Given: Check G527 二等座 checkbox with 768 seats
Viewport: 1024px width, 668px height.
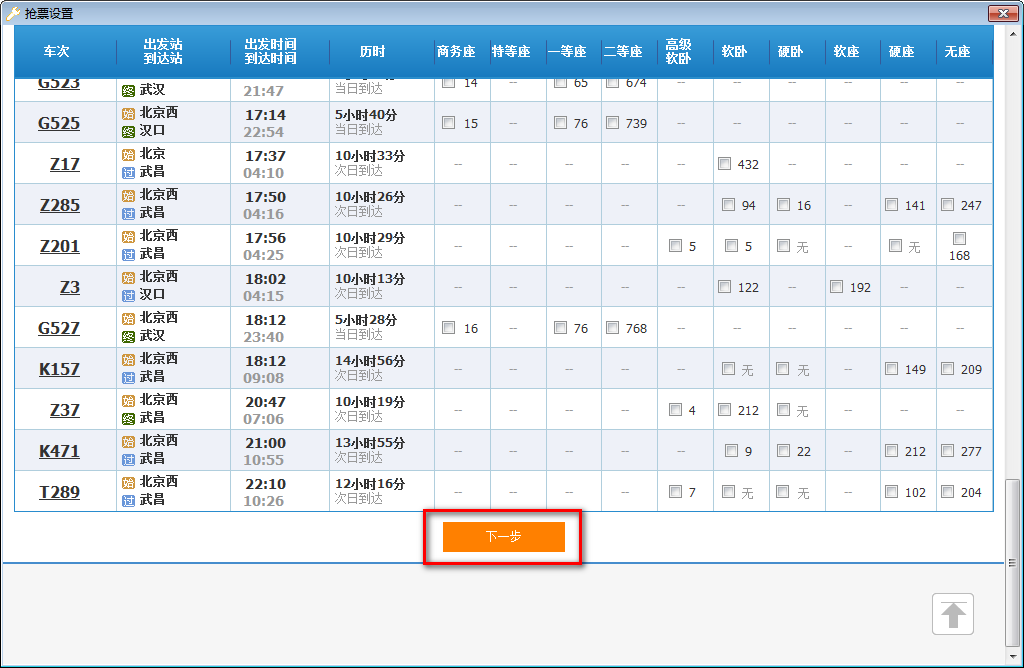Looking at the screenshot, I should coord(612,328).
